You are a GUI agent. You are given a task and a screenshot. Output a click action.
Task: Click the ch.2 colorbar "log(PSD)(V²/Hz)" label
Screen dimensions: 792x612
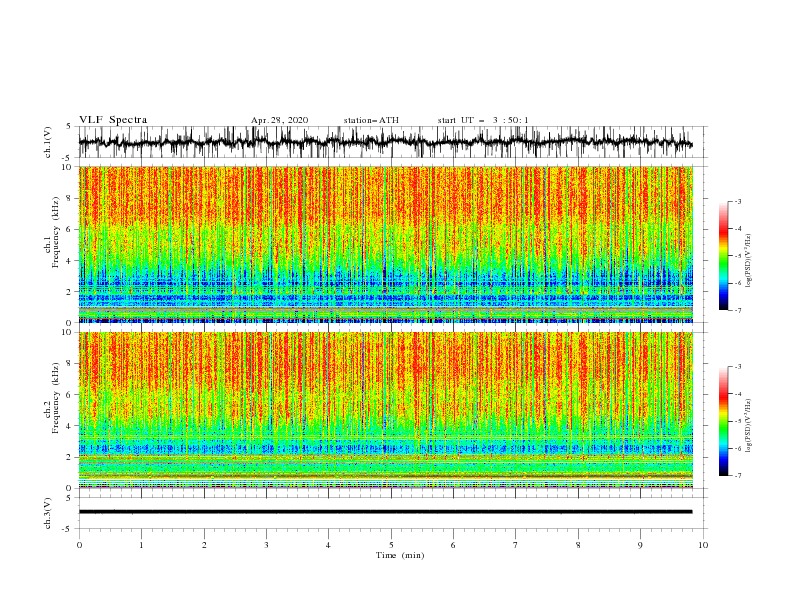click(x=748, y=426)
